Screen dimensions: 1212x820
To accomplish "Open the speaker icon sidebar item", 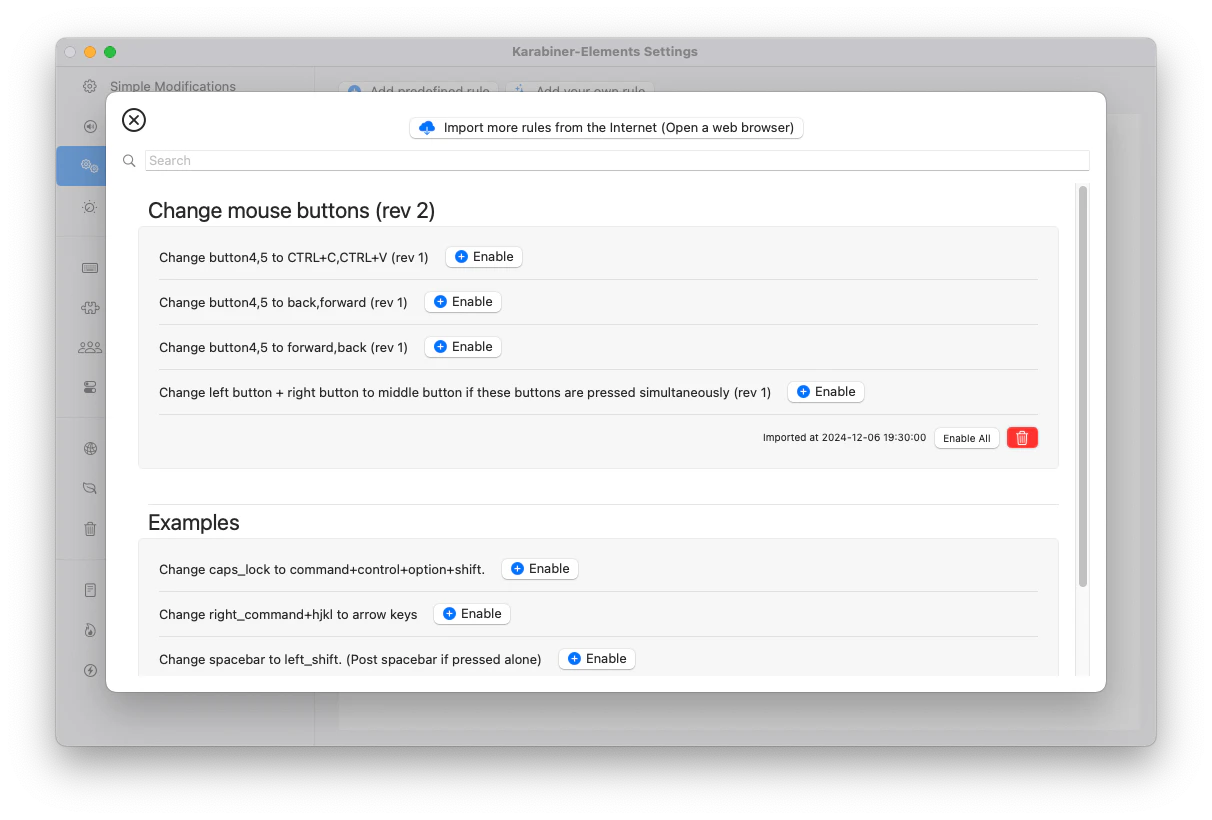I will pyautogui.click(x=90, y=126).
